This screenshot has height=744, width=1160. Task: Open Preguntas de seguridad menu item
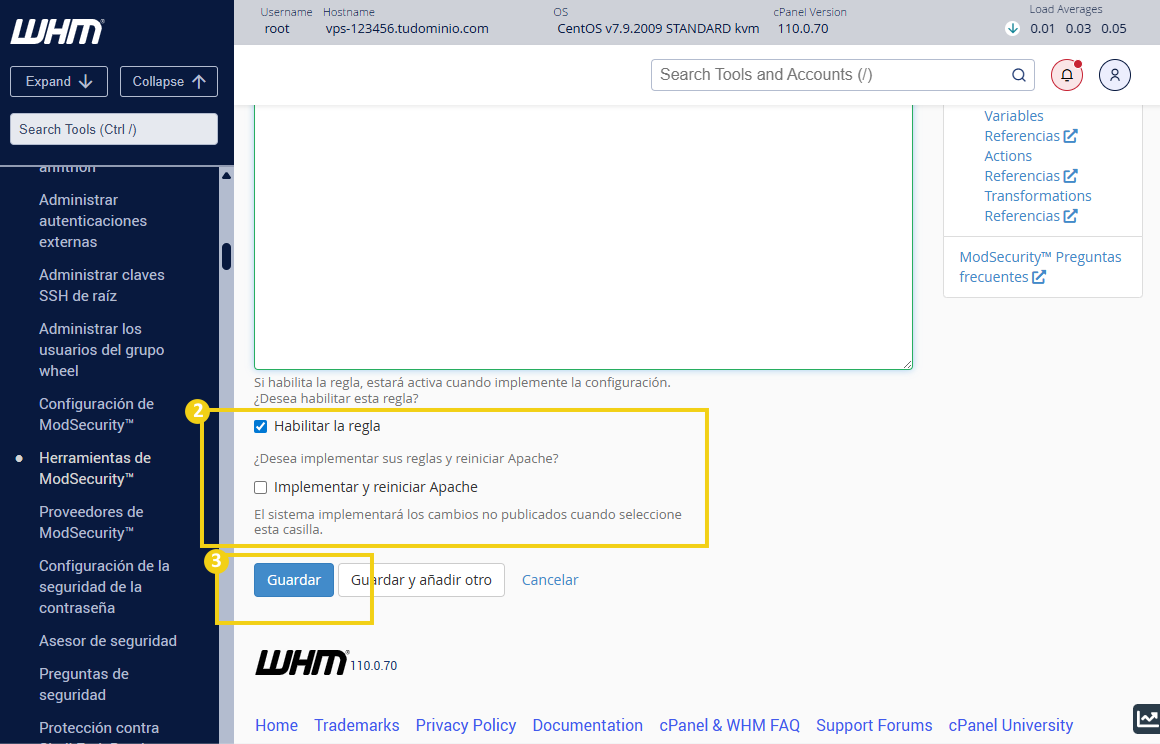84,684
